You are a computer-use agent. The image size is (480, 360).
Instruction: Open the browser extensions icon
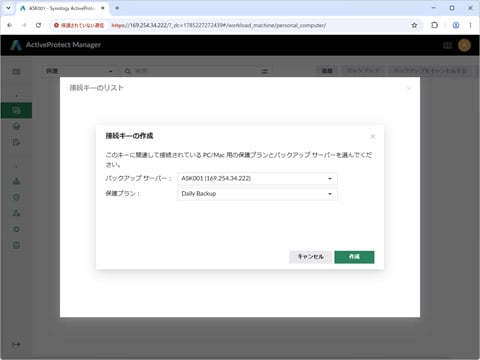[x=435, y=25]
